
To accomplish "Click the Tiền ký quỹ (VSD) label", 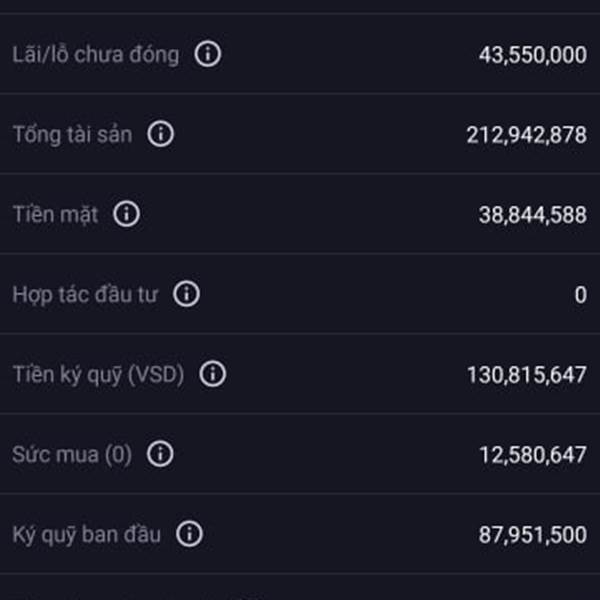I will [98, 375].
